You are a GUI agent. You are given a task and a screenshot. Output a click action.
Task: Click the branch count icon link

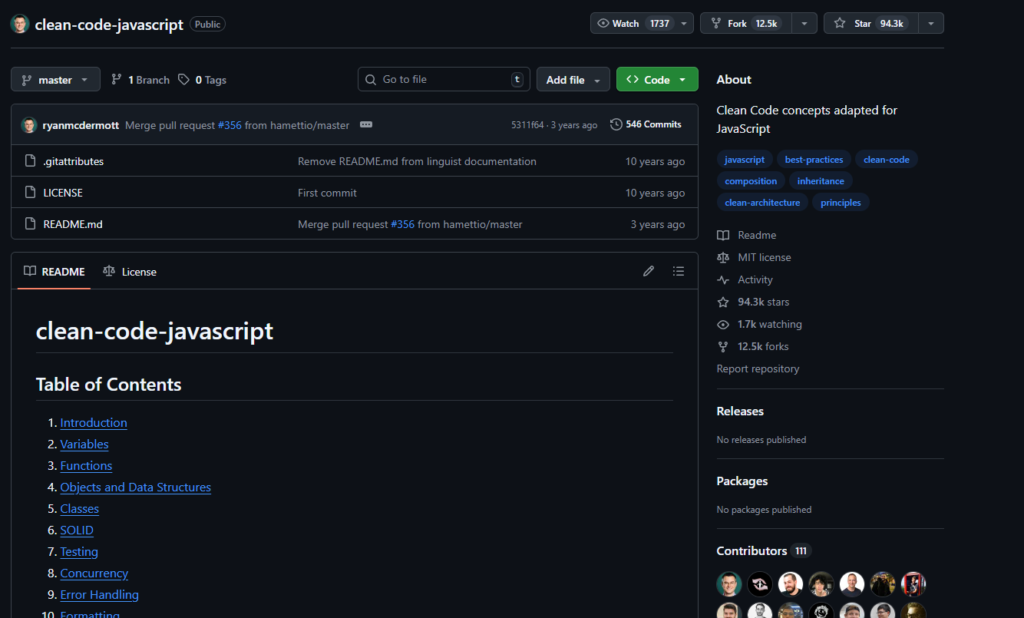117,80
